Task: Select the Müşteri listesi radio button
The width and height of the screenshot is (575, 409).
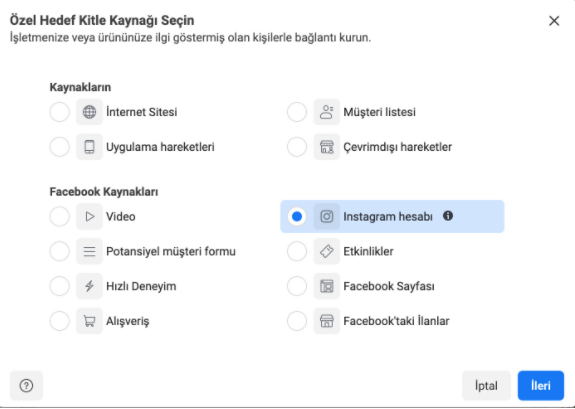Action: coord(297,112)
